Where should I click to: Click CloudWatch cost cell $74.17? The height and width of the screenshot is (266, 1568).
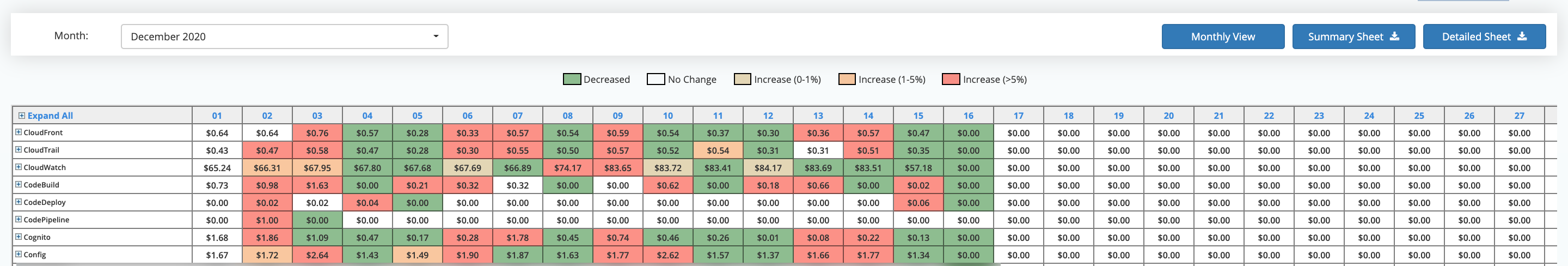coord(567,168)
